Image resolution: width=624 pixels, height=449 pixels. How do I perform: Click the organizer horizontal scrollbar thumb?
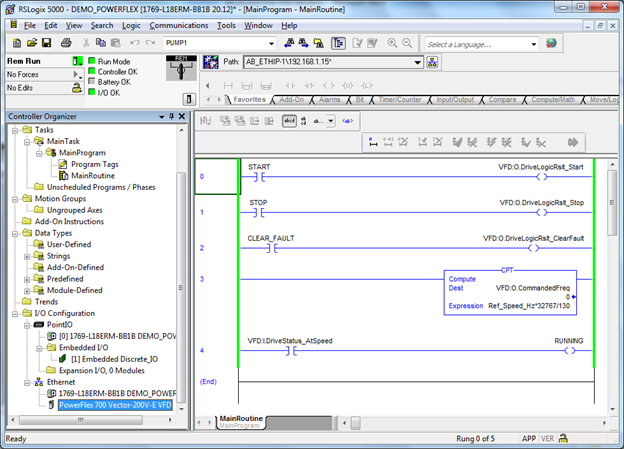coord(81,420)
